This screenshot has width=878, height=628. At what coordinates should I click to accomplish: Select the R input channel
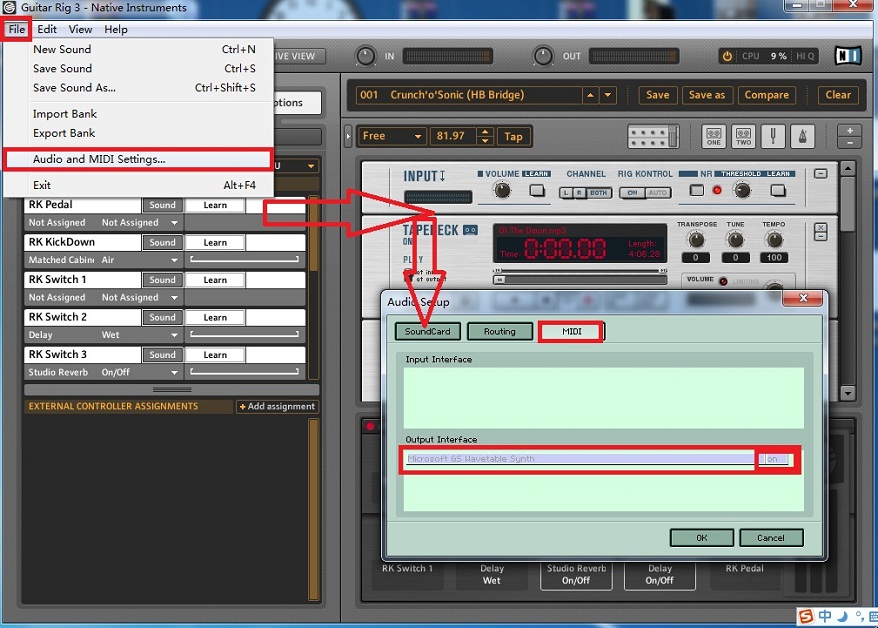click(x=579, y=193)
